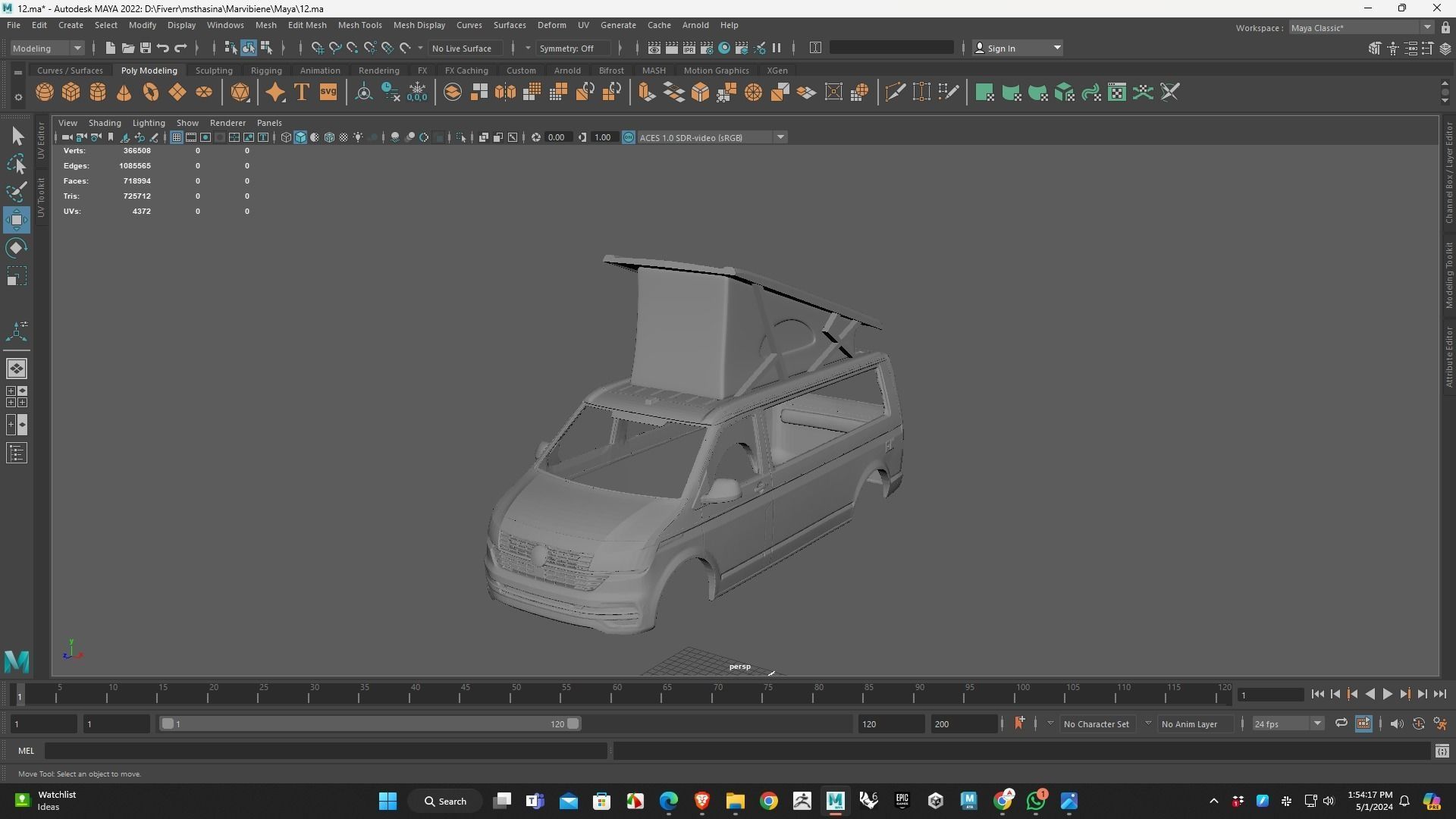Click the range slider start handle
The width and height of the screenshot is (1456, 819).
(168, 723)
